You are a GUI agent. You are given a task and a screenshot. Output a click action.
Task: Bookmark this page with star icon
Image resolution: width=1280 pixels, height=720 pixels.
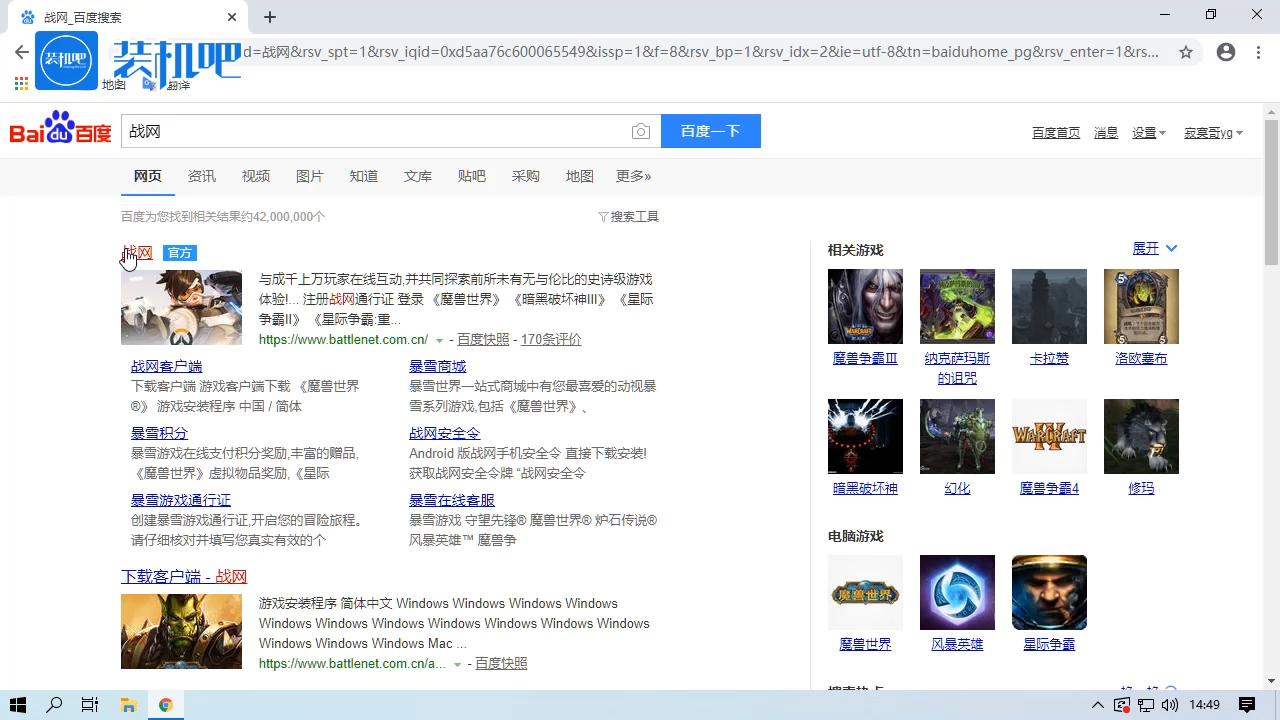click(x=1186, y=52)
